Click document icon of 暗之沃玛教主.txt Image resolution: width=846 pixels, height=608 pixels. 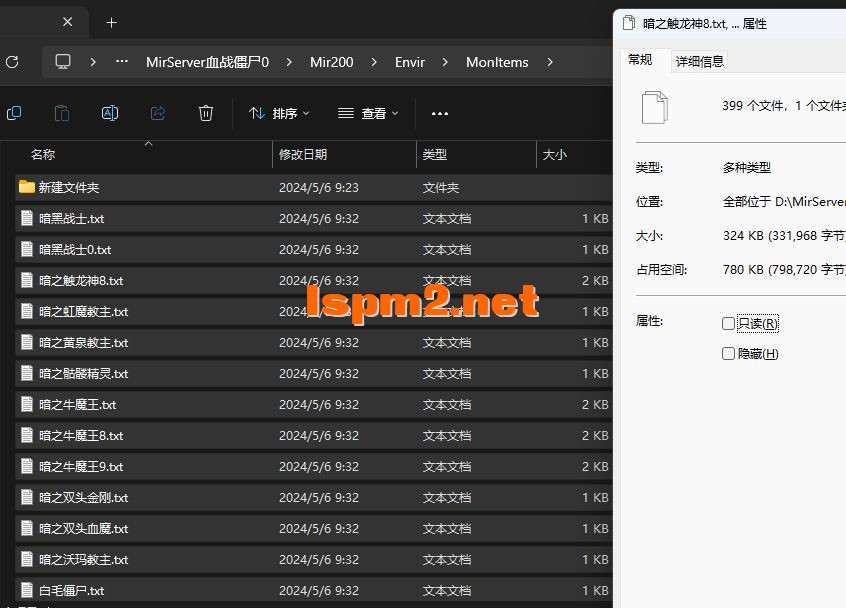pyautogui.click(x=26, y=559)
